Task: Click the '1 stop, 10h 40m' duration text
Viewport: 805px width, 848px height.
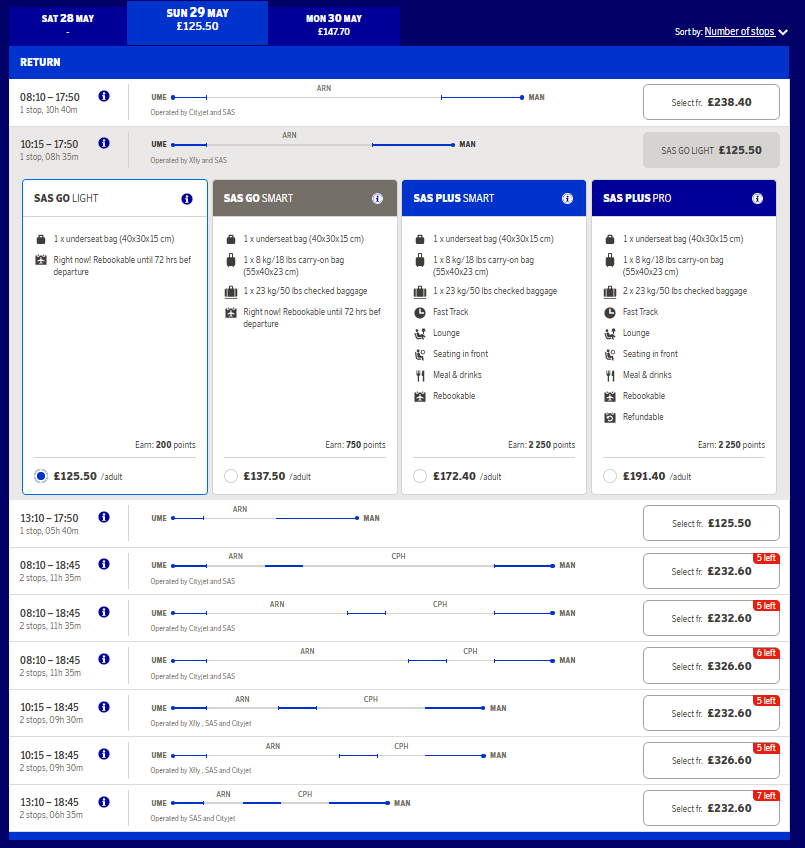Action: [x=49, y=110]
